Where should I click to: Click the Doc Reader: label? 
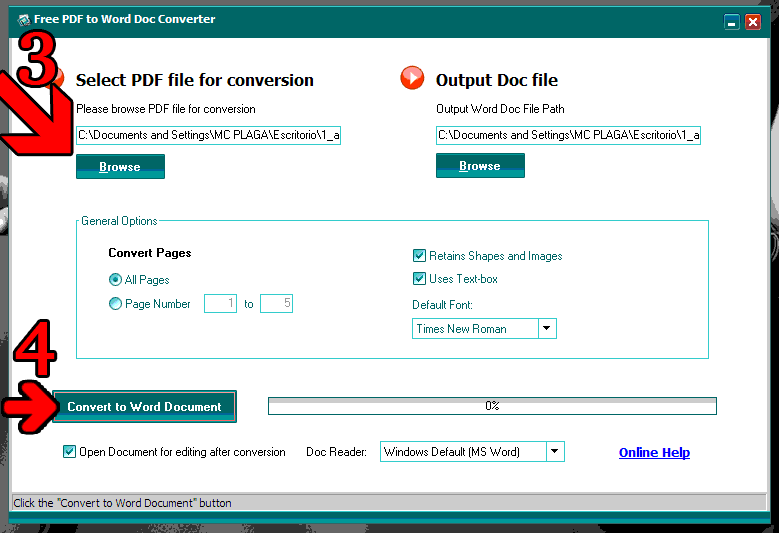pyautogui.click(x=336, y=452)
